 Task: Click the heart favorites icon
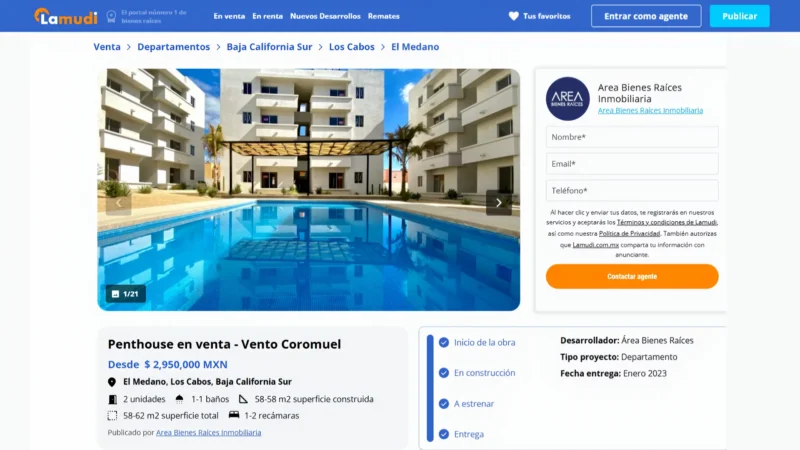pyautogui.click(x=513, y=16)
